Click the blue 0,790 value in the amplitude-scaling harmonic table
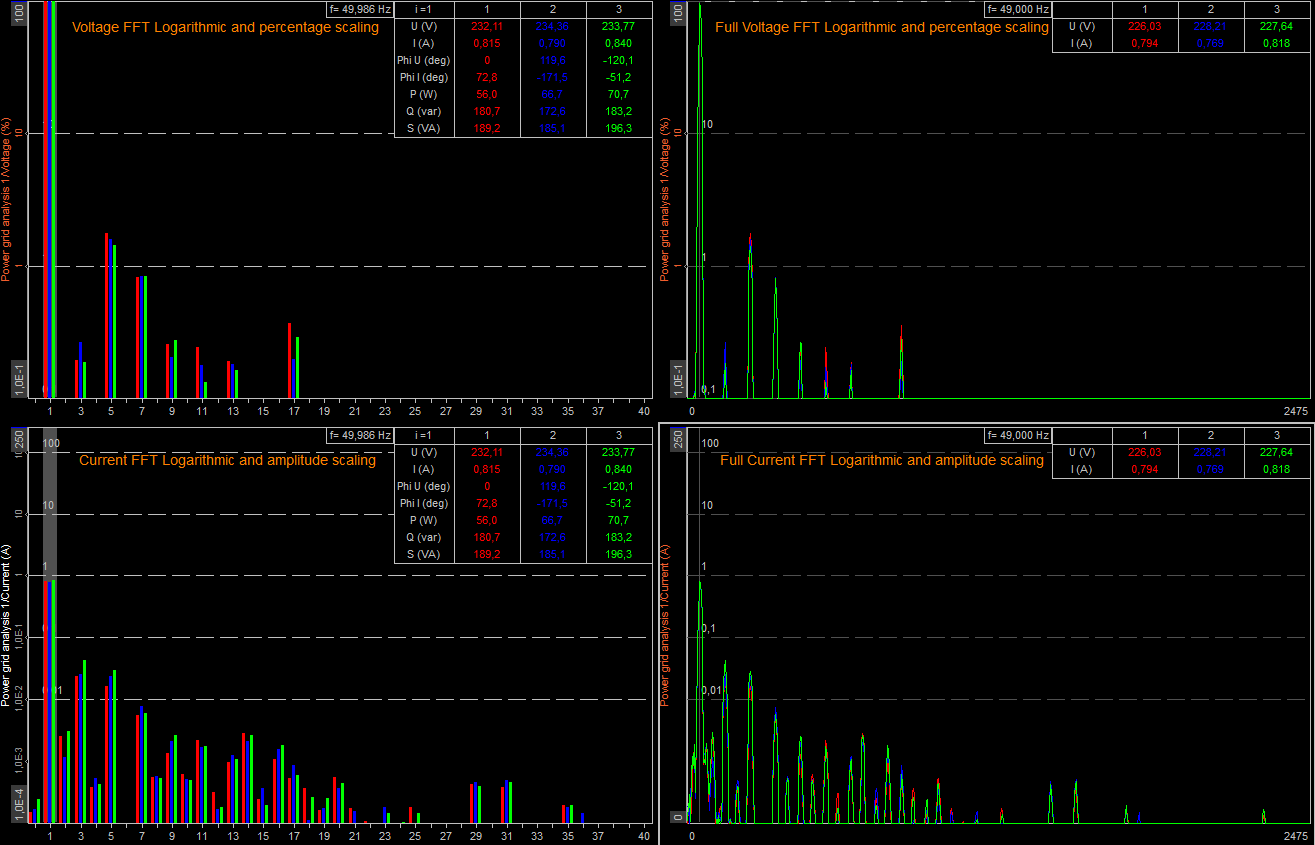This screenshot has height=845, width=1315. (552, 469)
